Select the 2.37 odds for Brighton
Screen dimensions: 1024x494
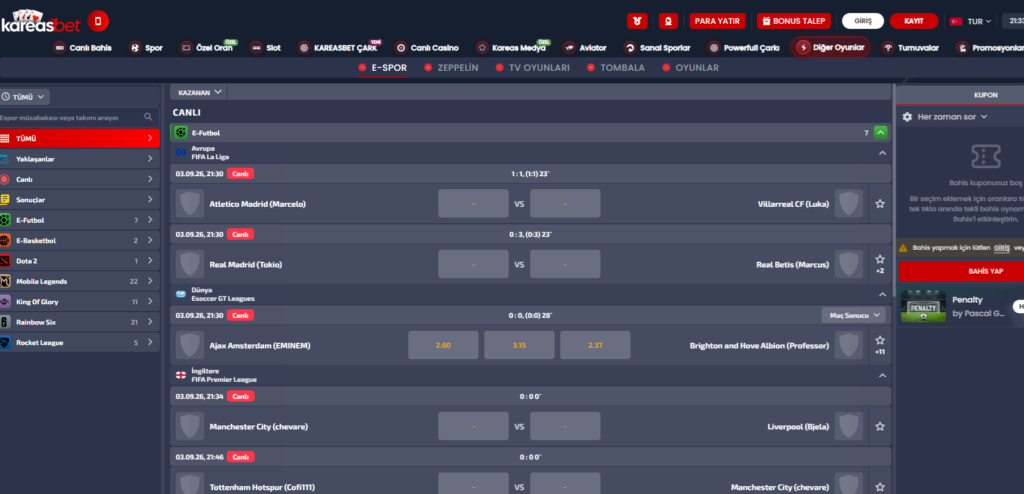(x=595, y=345)
